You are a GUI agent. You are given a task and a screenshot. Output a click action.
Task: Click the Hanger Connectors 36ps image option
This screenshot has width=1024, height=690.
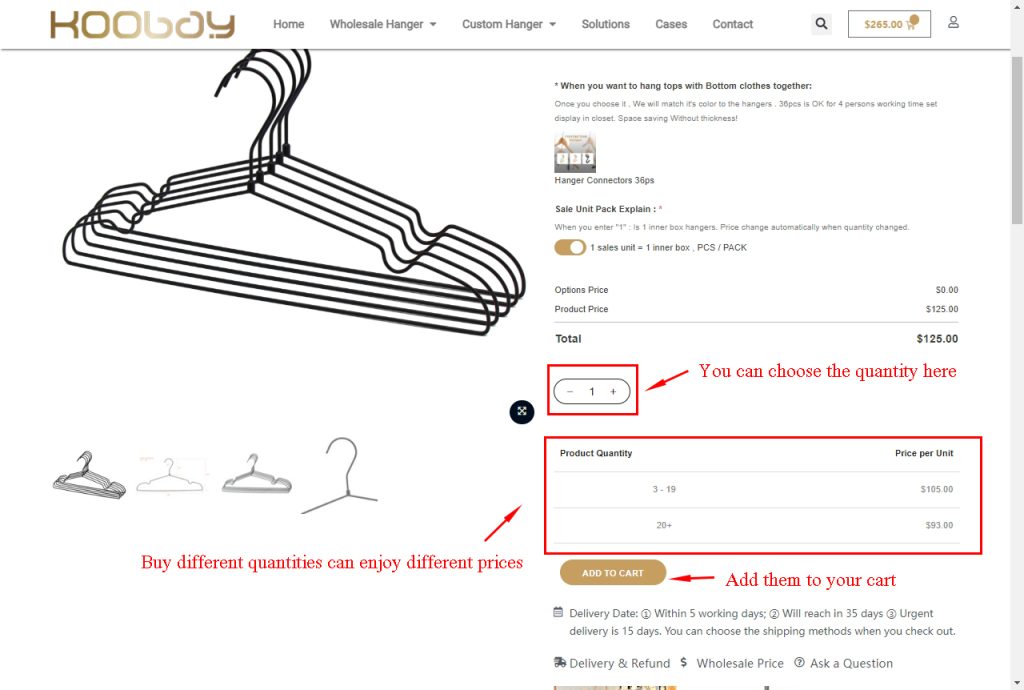tap(575, 153)
